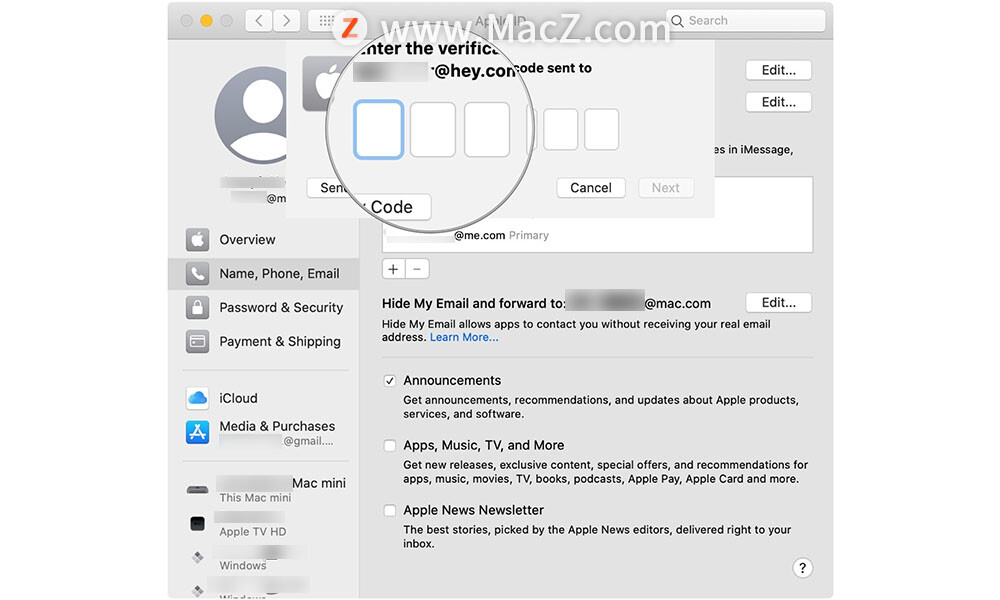Select Name, Phone, Email phone icon
This screenshot has width=1000, height=600.
[x=197, y=274]
